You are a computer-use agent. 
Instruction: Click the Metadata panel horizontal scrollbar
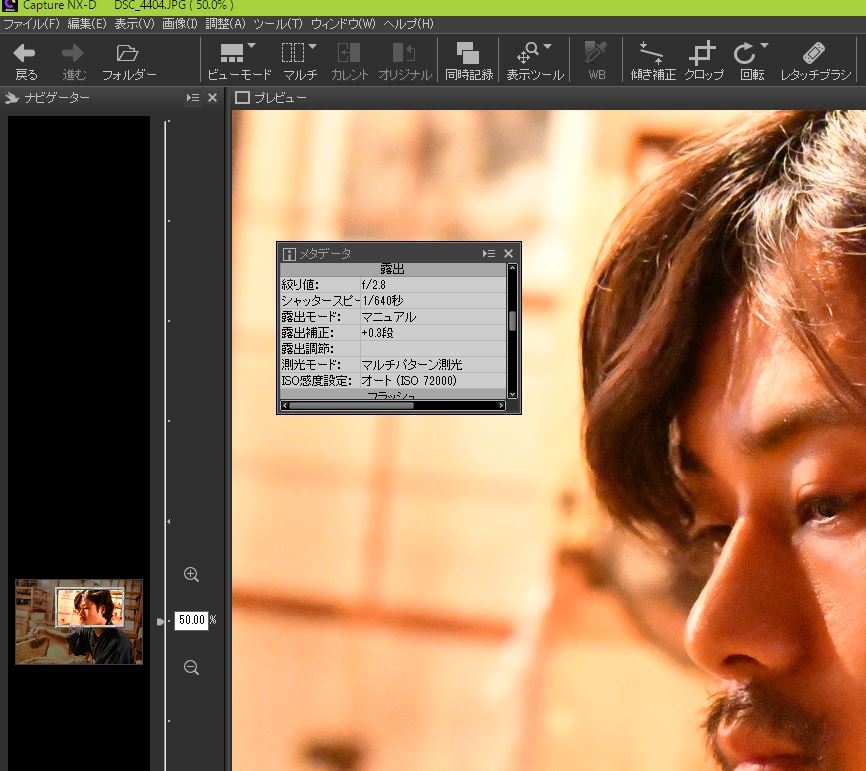351,406
